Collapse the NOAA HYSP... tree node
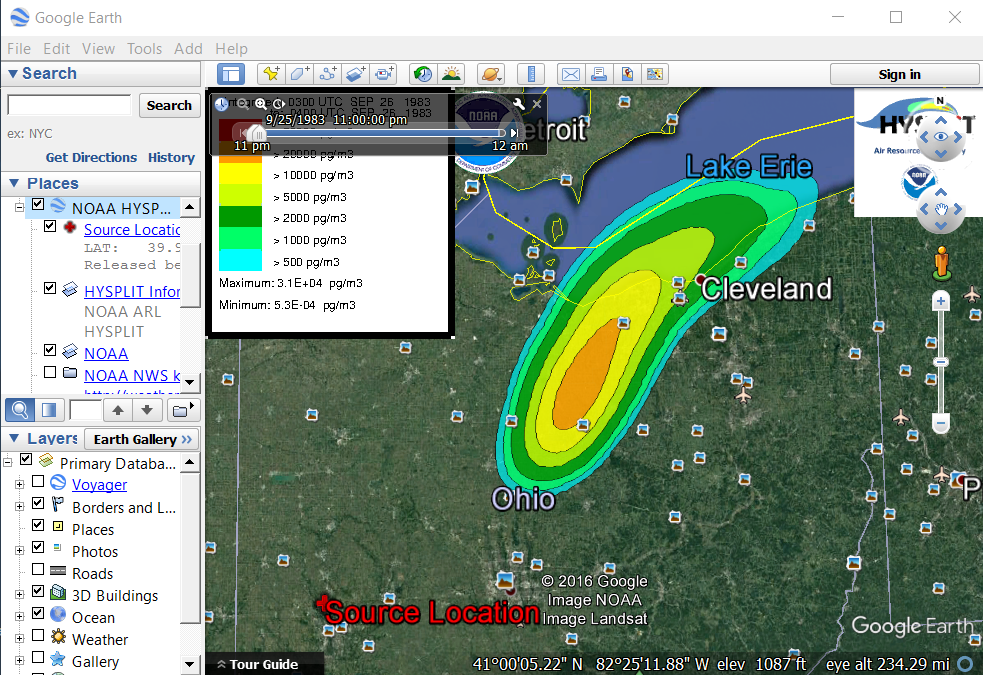 pyautogui.click(x=19, y=207)
